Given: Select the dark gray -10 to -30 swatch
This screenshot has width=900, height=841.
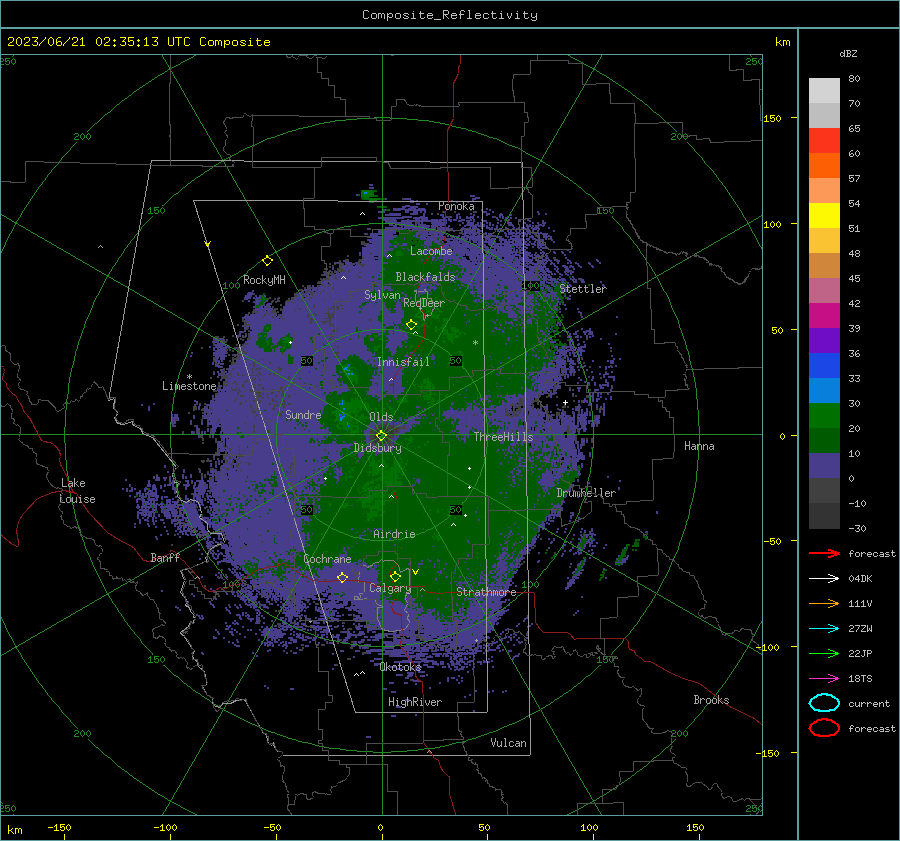Looking at the screenshot, I should coord(824,516).
